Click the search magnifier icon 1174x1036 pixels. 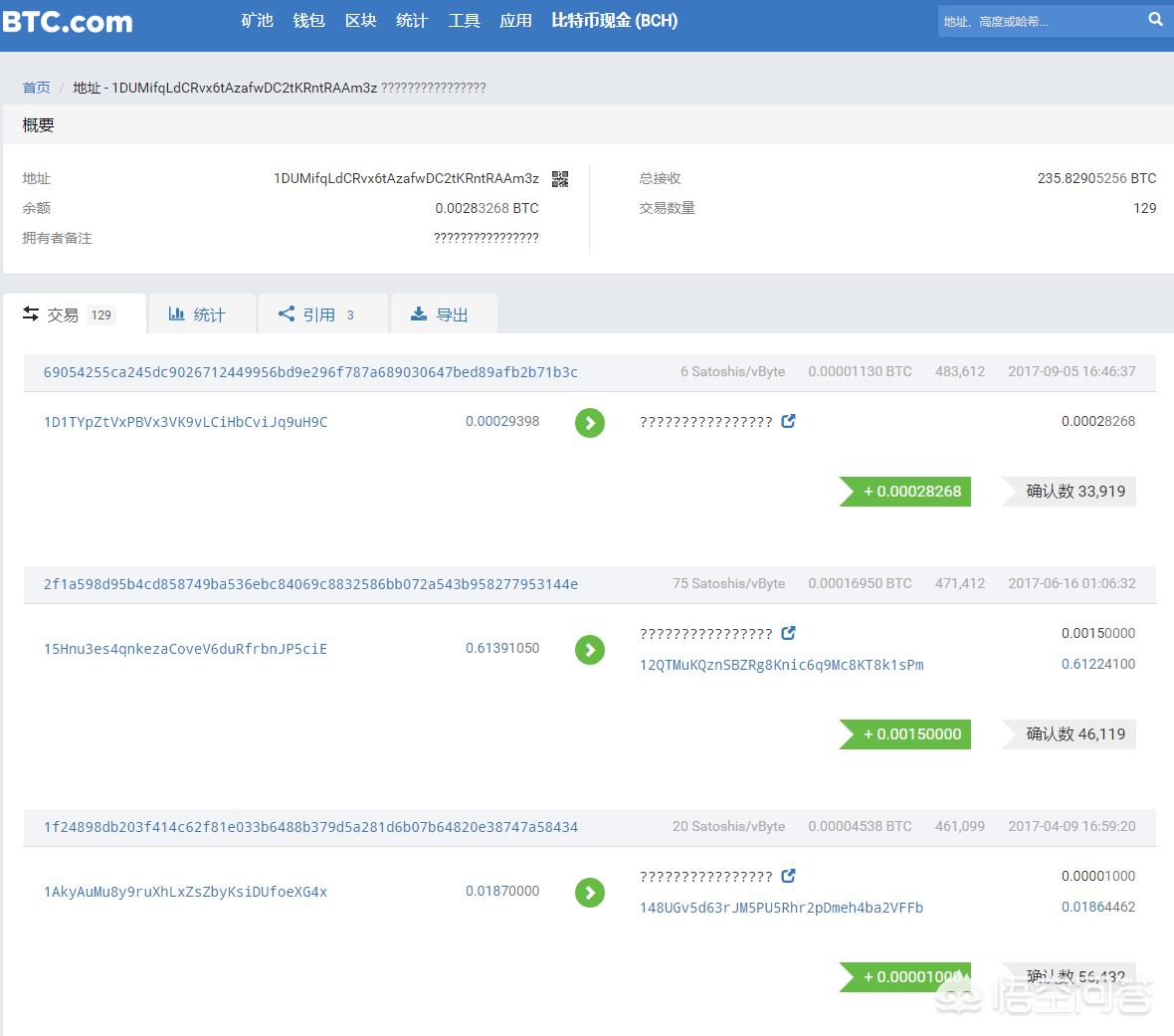tap(1155, 20)
